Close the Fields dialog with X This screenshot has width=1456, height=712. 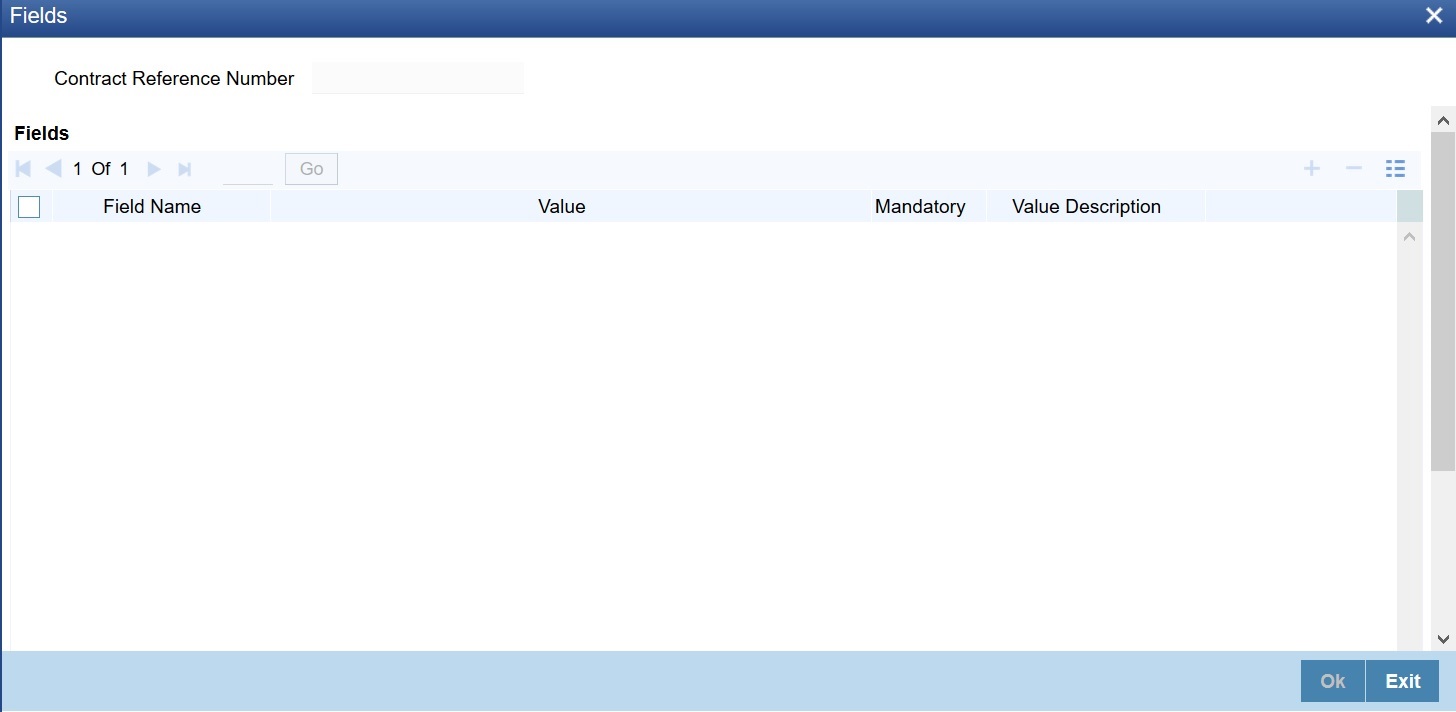pos(1433,15)
